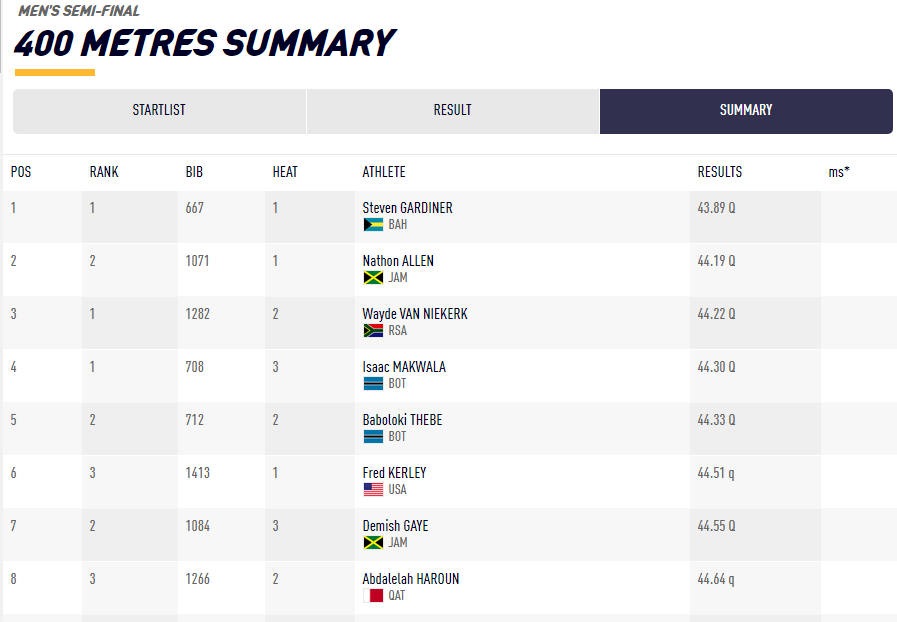The width and height of the screenshot is (897, 622).
Task: Open Wayde van Niekerk athlete link
Action: tap(414, 314)
